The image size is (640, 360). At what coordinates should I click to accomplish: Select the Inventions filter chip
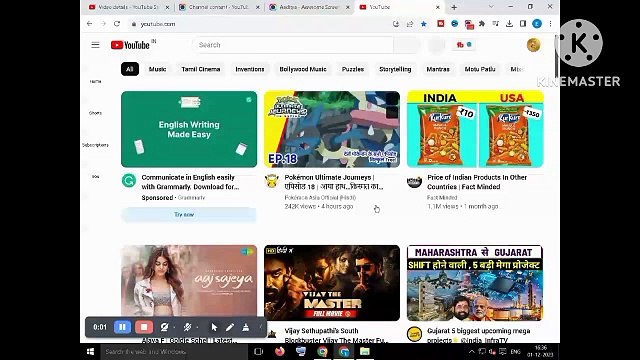tap(250, 69)
